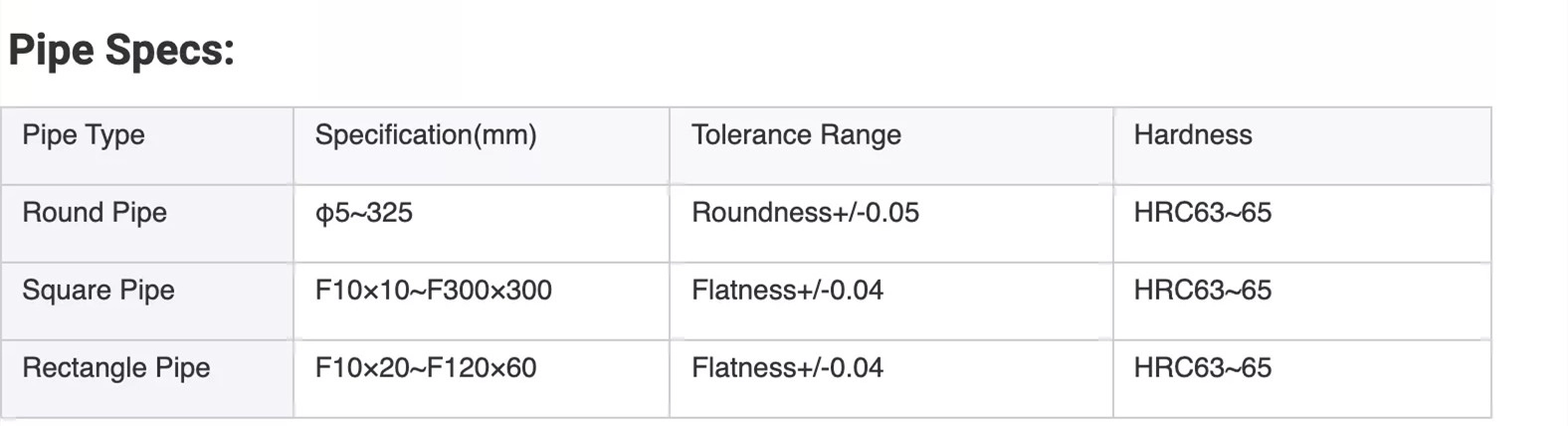The height and width of the screenshot is (426, 1568).
Task: Click the φ5~325 specification cell
Action: tap(363, 213)
